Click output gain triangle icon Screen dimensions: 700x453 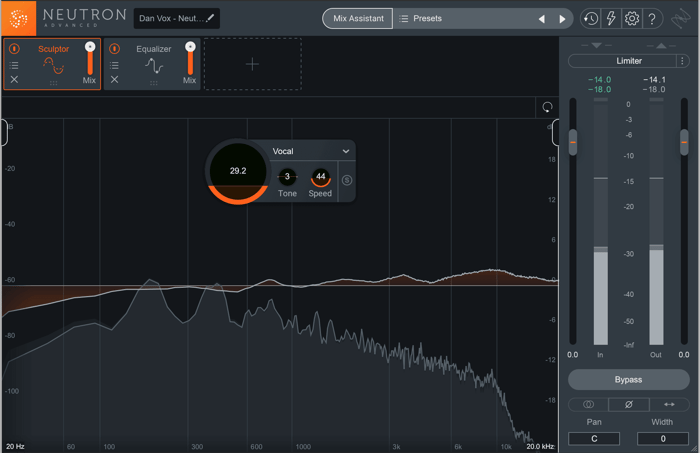point(661,45)
